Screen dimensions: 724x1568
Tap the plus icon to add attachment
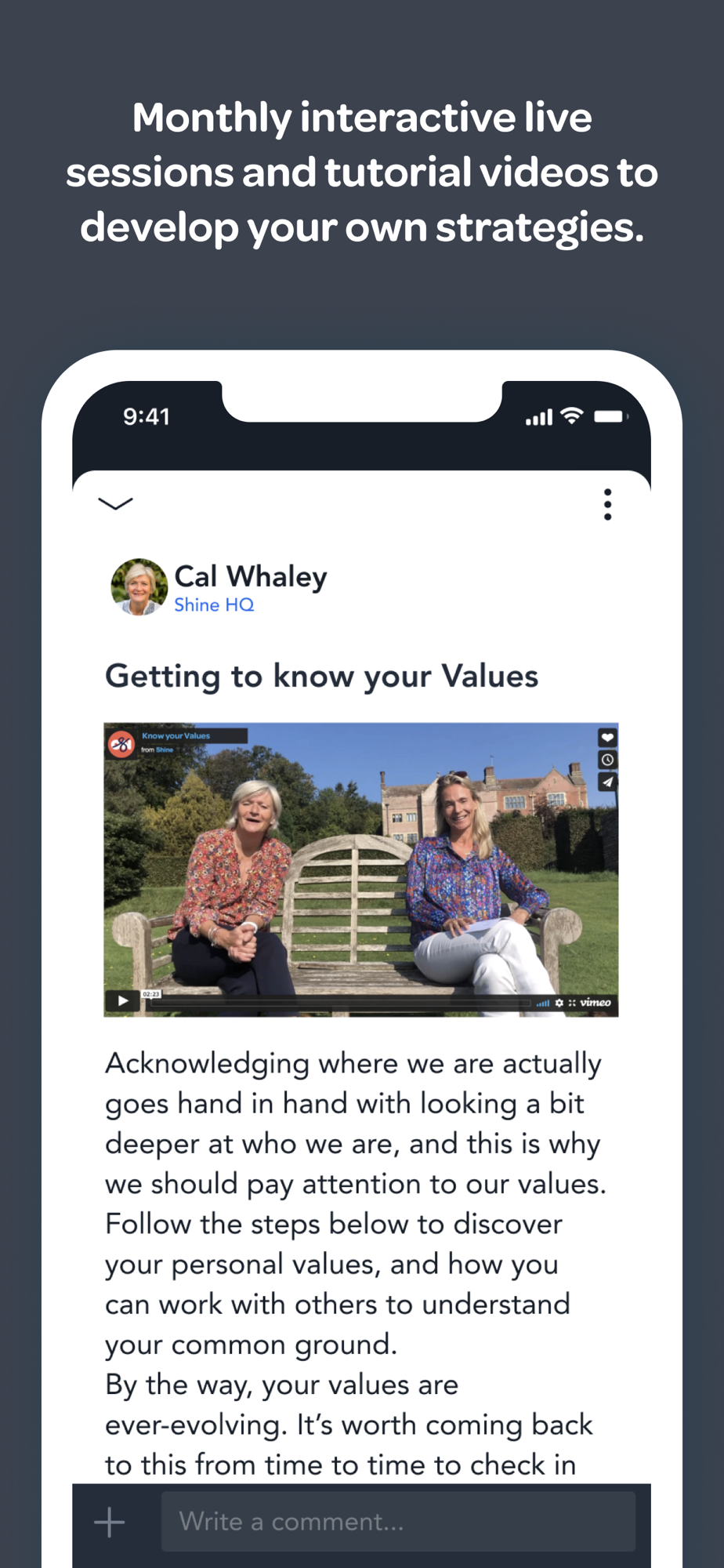[110, 1522]
